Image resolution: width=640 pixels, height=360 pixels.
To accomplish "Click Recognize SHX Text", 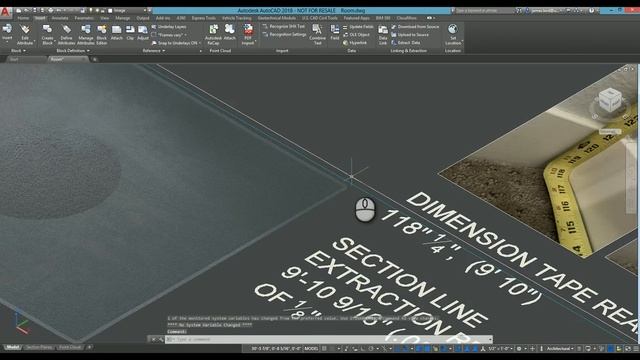I will [x=284, y=26].
